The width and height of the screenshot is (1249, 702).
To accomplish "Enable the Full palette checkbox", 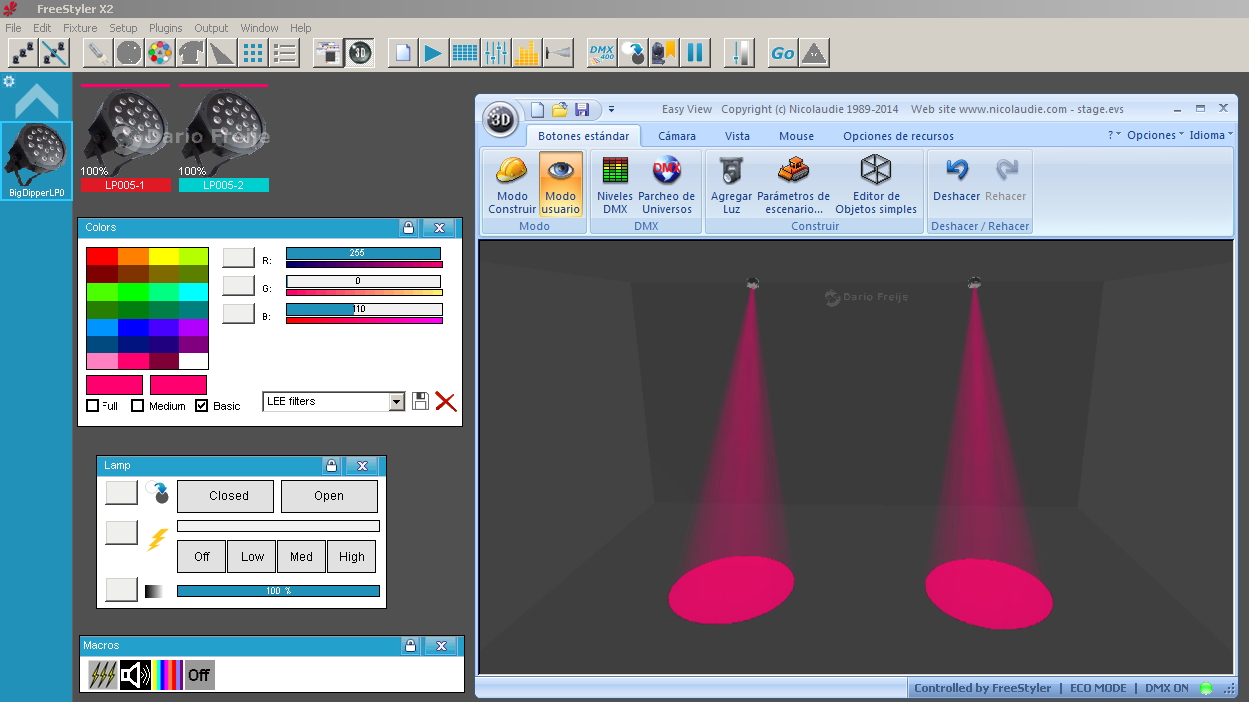I will [x=93, y=406].
